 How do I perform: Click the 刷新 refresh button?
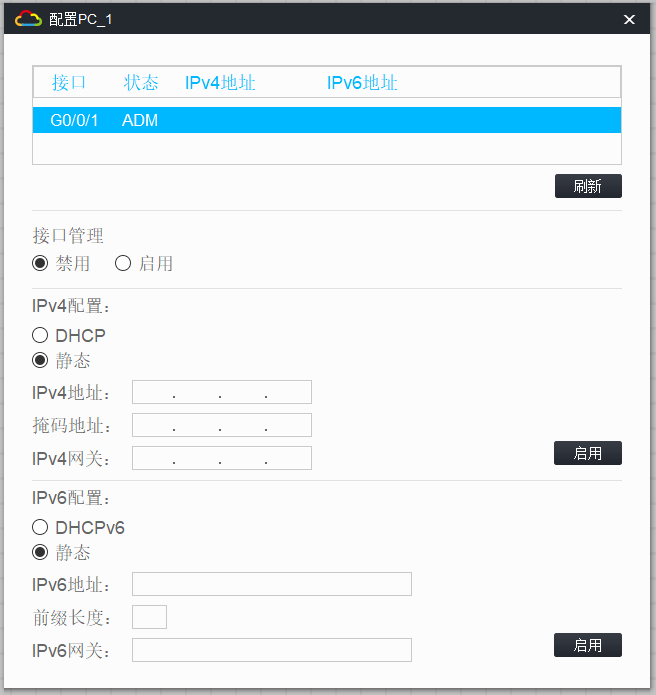point(588,186)
